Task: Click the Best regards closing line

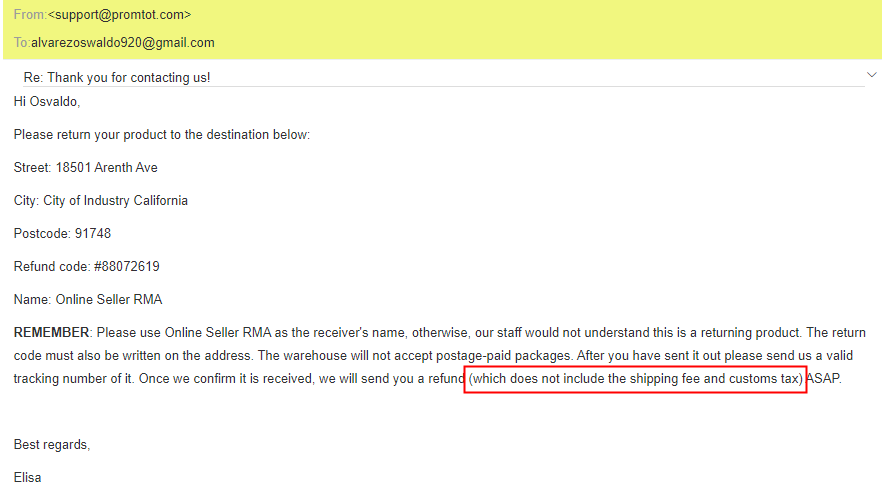Action: coord(52,444)
